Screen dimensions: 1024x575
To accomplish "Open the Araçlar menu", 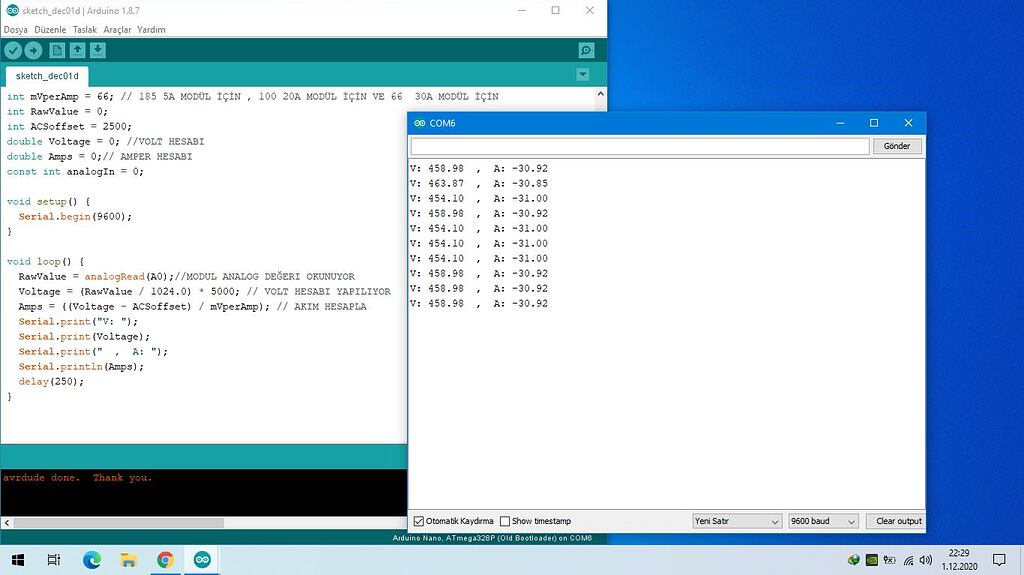I will point(117,29).
